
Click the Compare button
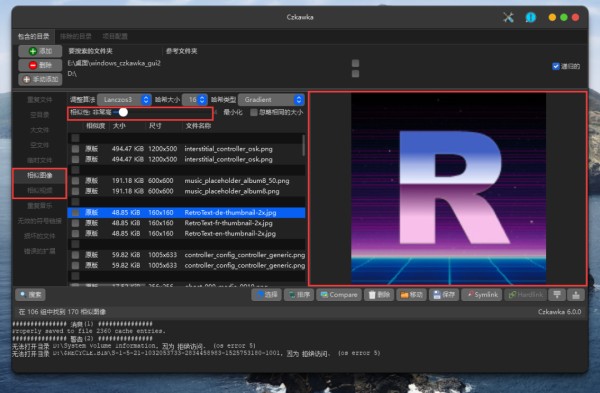click(339, 295)
